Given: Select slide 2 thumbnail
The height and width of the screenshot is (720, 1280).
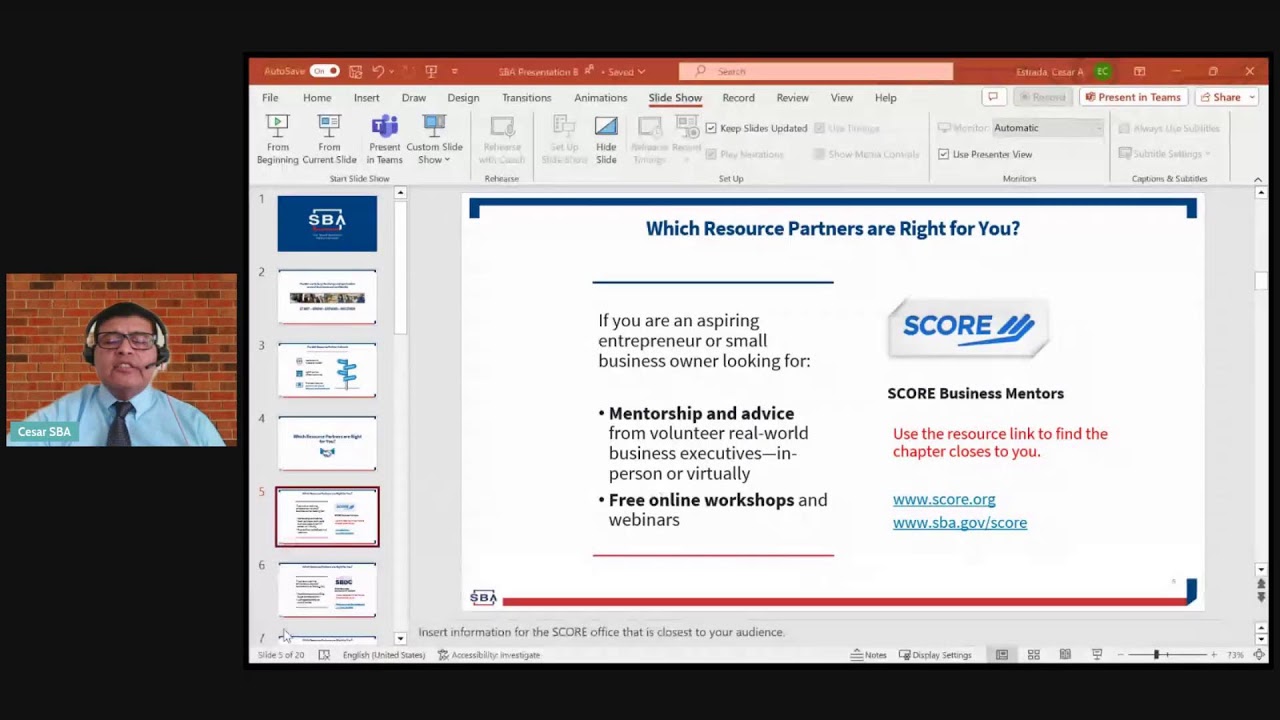Looking at the screenshot, I should click(x=327, y=297).
